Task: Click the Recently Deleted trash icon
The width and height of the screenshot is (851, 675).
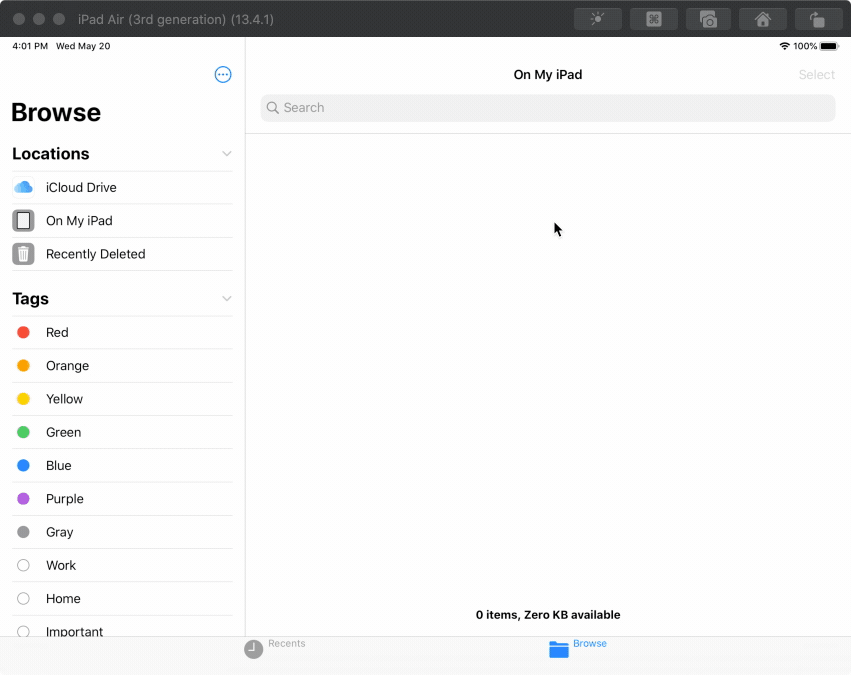Action: [23, 254]
